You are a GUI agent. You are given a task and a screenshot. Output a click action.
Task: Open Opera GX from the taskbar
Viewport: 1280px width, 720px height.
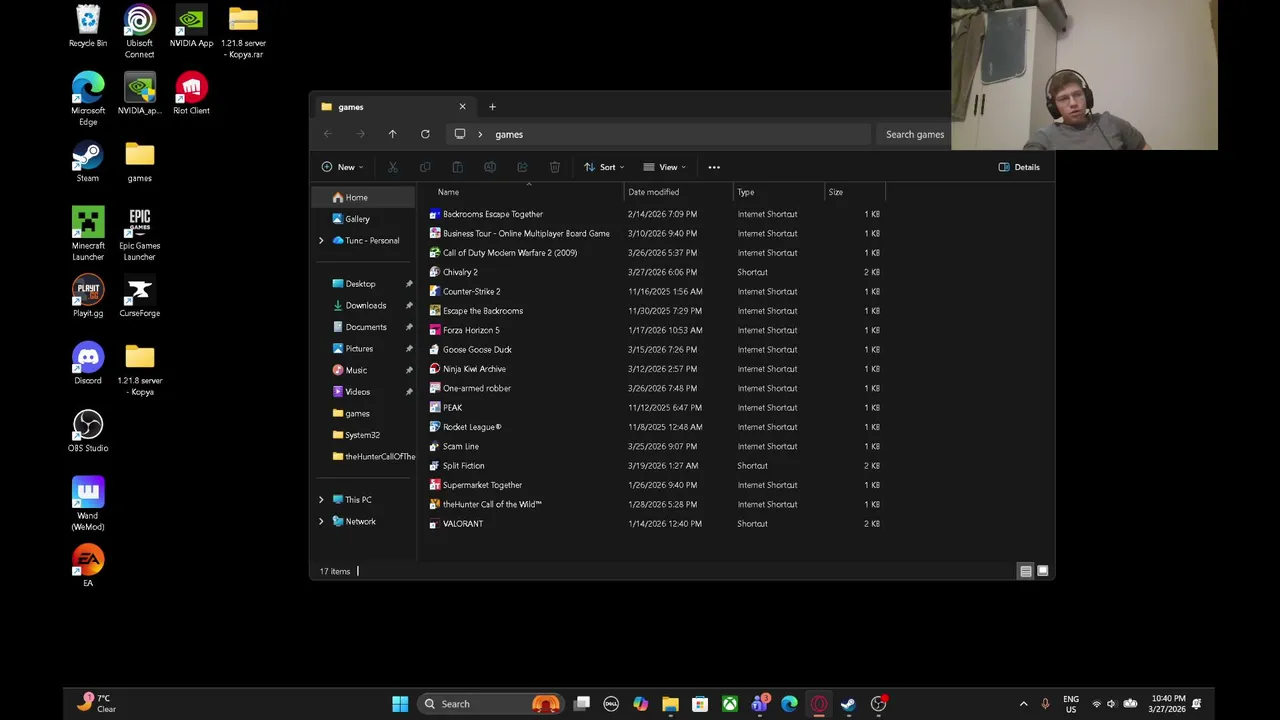pyautogui.click(x=819, y=704)
